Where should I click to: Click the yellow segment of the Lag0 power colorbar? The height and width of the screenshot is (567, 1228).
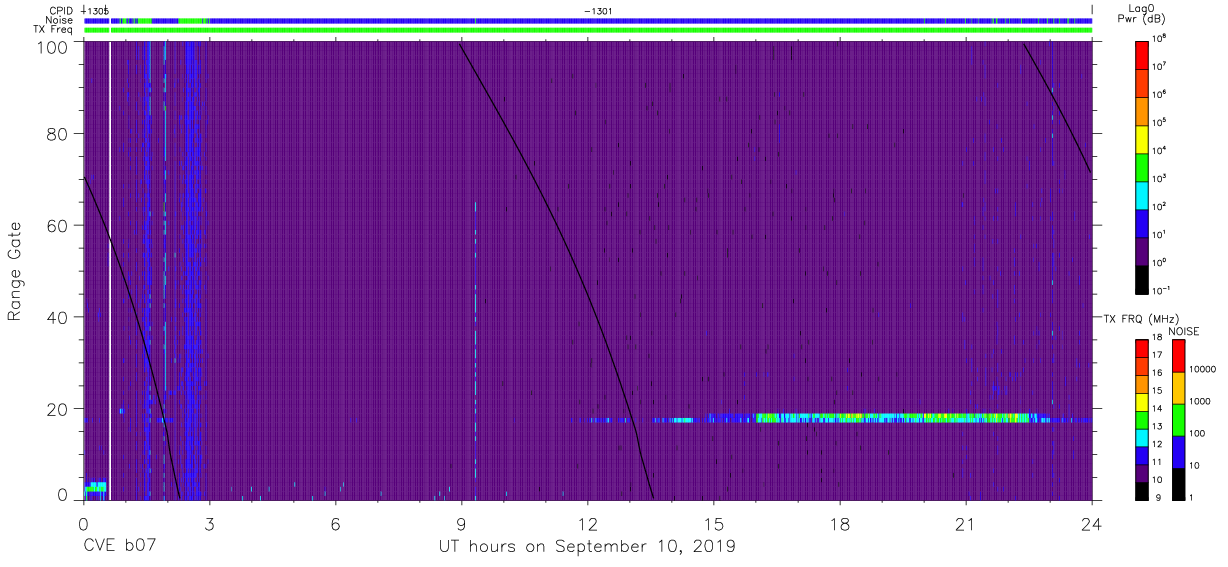pyautogui.click(x=1141, y=139)
